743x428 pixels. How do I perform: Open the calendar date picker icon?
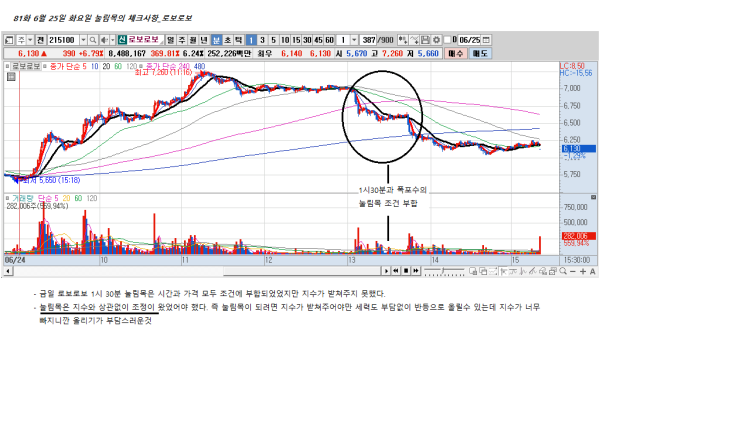486,40
